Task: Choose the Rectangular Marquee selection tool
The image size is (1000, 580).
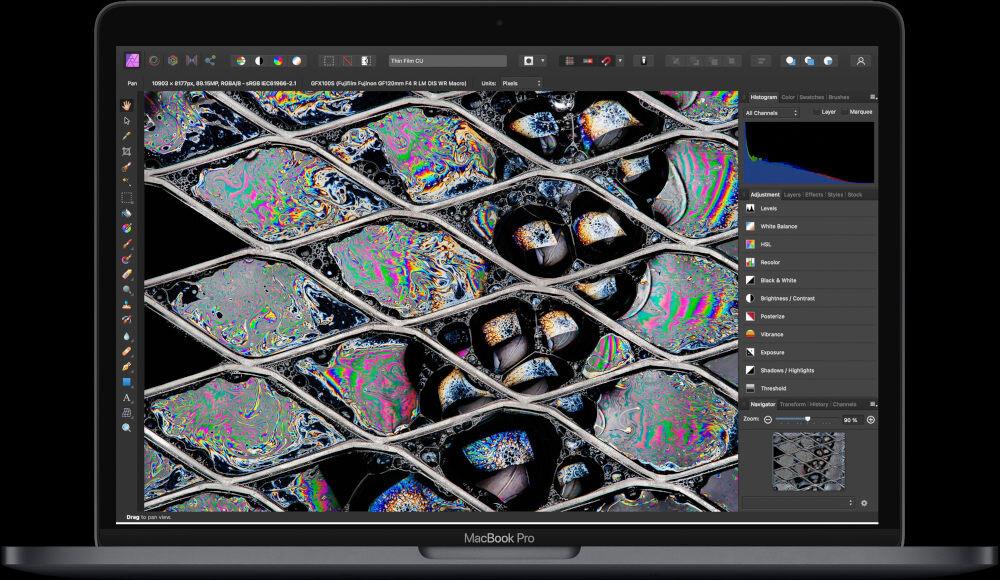Action: (x=127, y=197)
